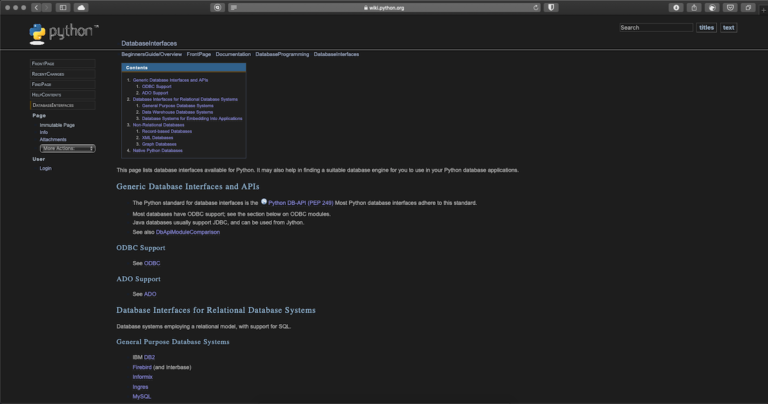Jump to Native Python Databases in Contents

(x=157, y=150)
